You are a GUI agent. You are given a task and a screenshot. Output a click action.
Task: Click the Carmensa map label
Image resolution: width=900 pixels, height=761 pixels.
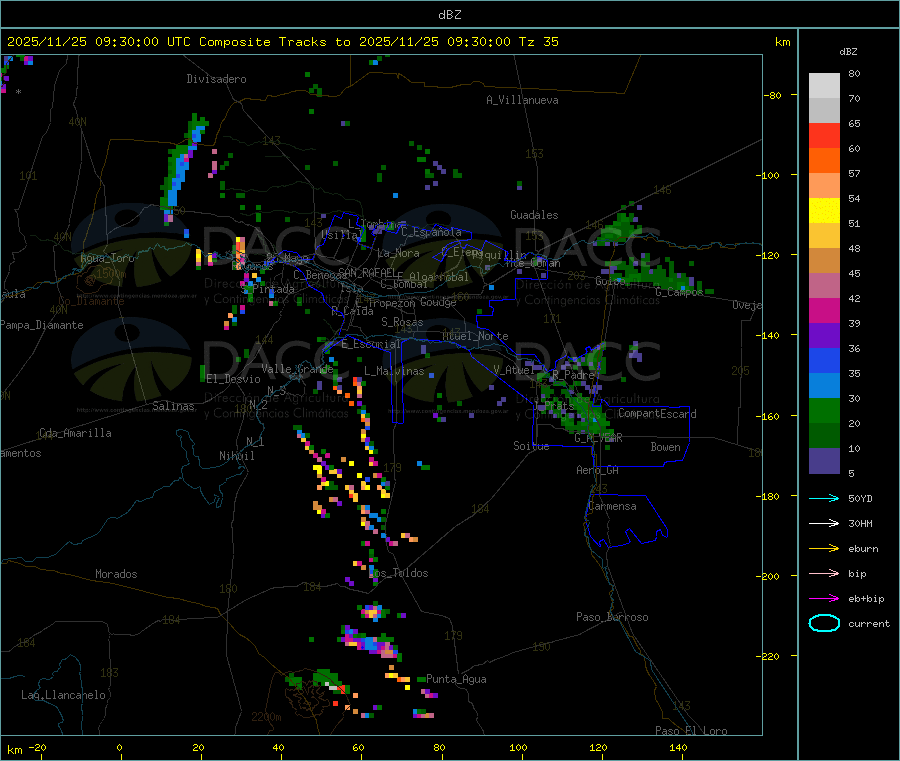[x=612, y=506]
